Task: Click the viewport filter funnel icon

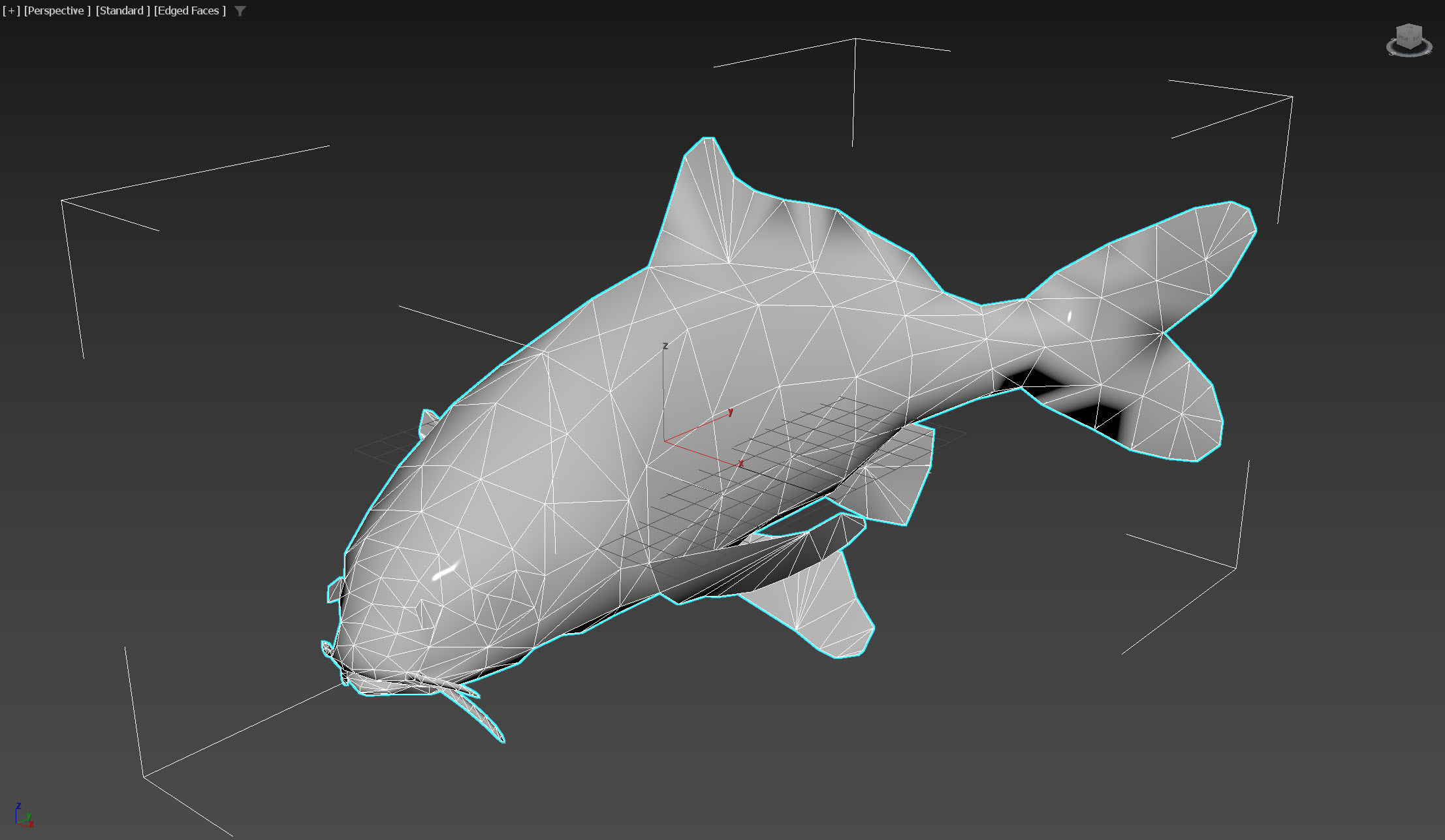Action: tap(240, 11)
